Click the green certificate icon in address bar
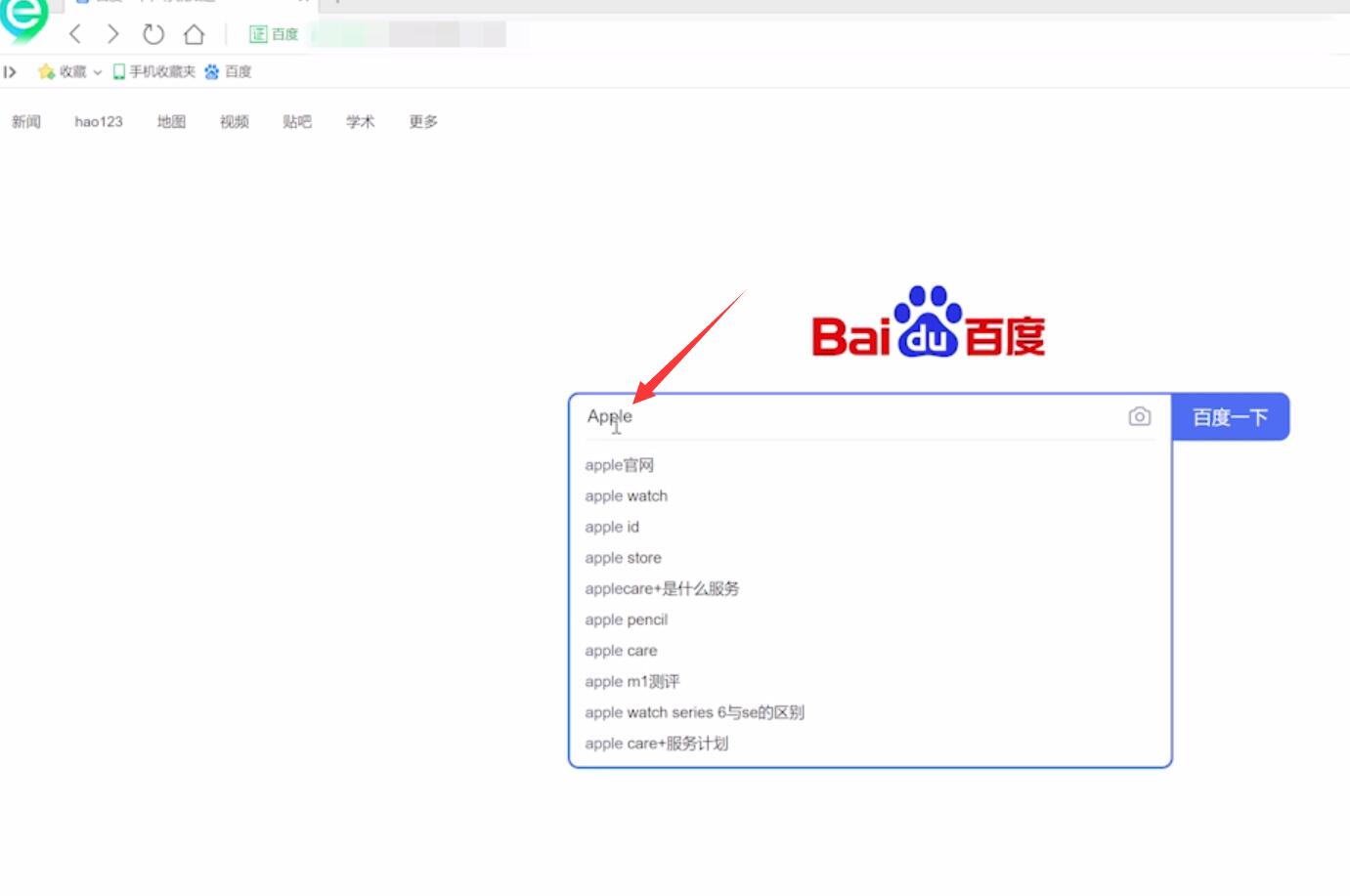 coord(258,34)
